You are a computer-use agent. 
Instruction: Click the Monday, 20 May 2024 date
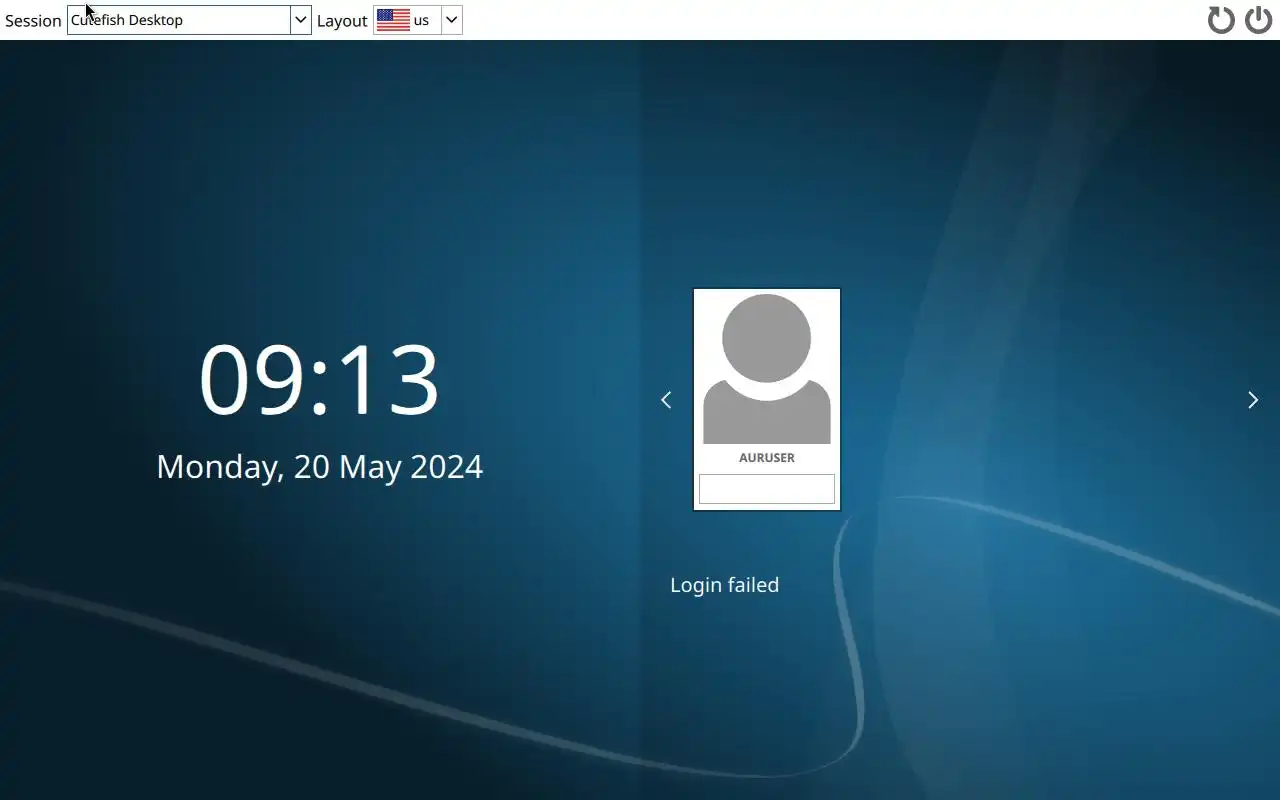coord(320,467)
